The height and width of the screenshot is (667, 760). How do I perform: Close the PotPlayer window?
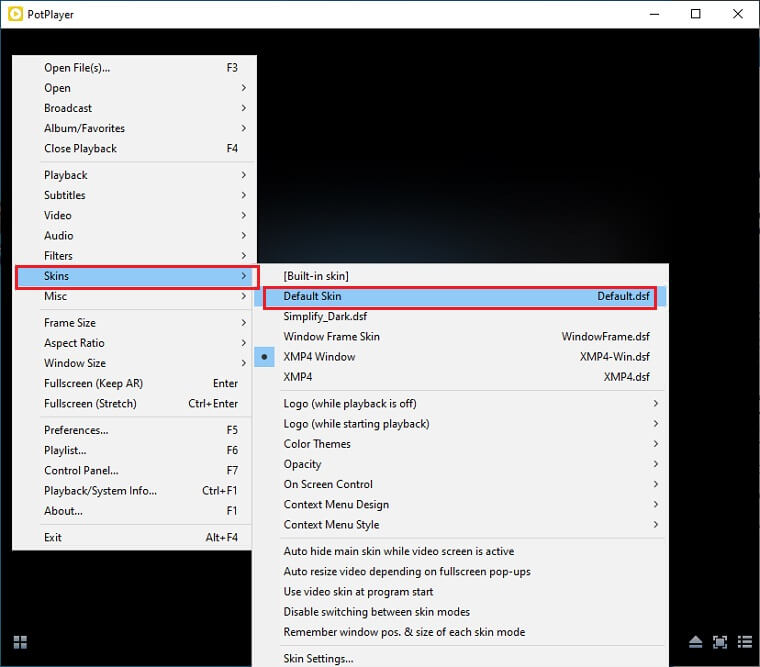(x=738, y=14)
